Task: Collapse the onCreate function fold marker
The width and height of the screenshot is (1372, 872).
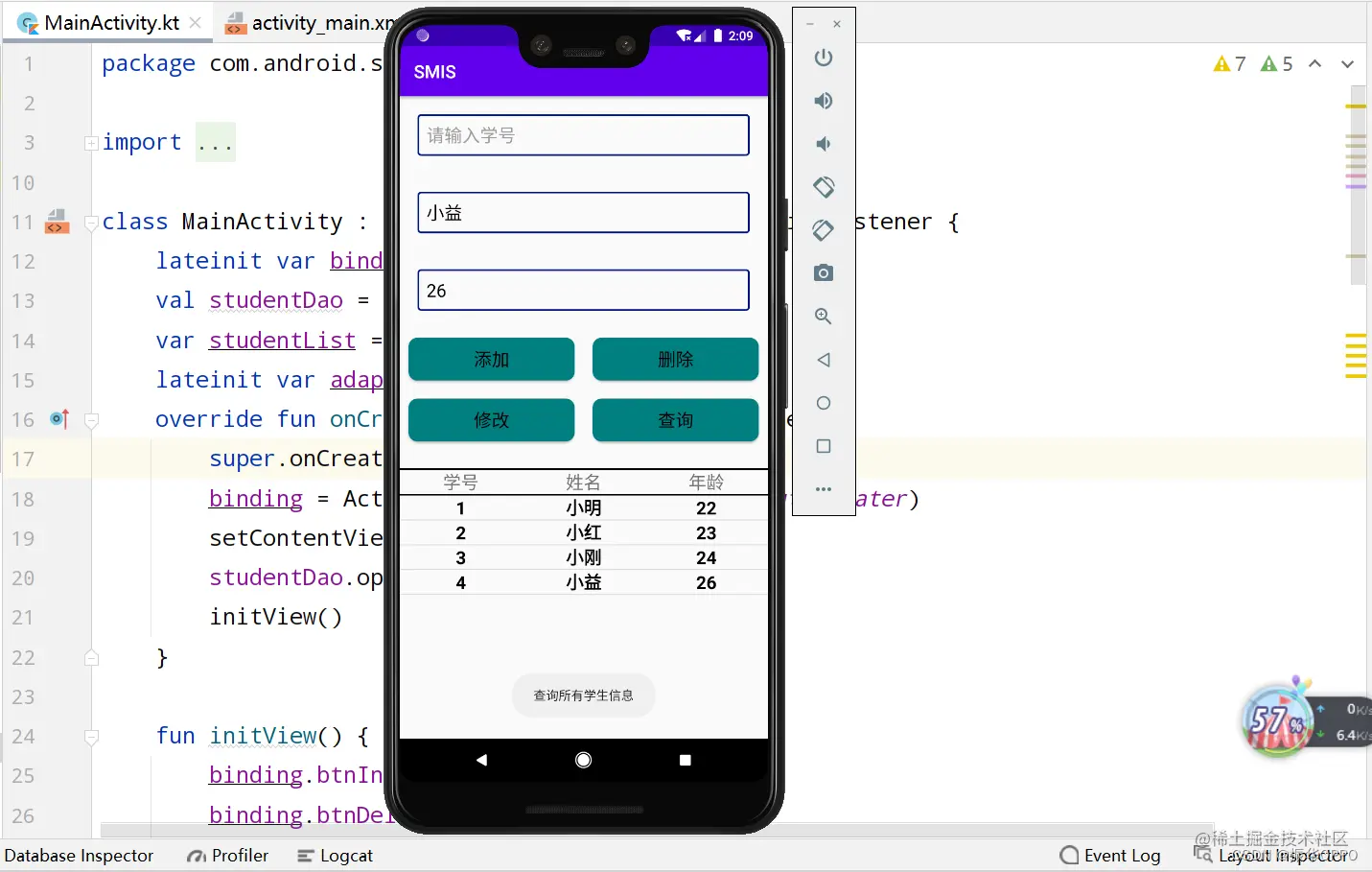Action: point(91,420)
